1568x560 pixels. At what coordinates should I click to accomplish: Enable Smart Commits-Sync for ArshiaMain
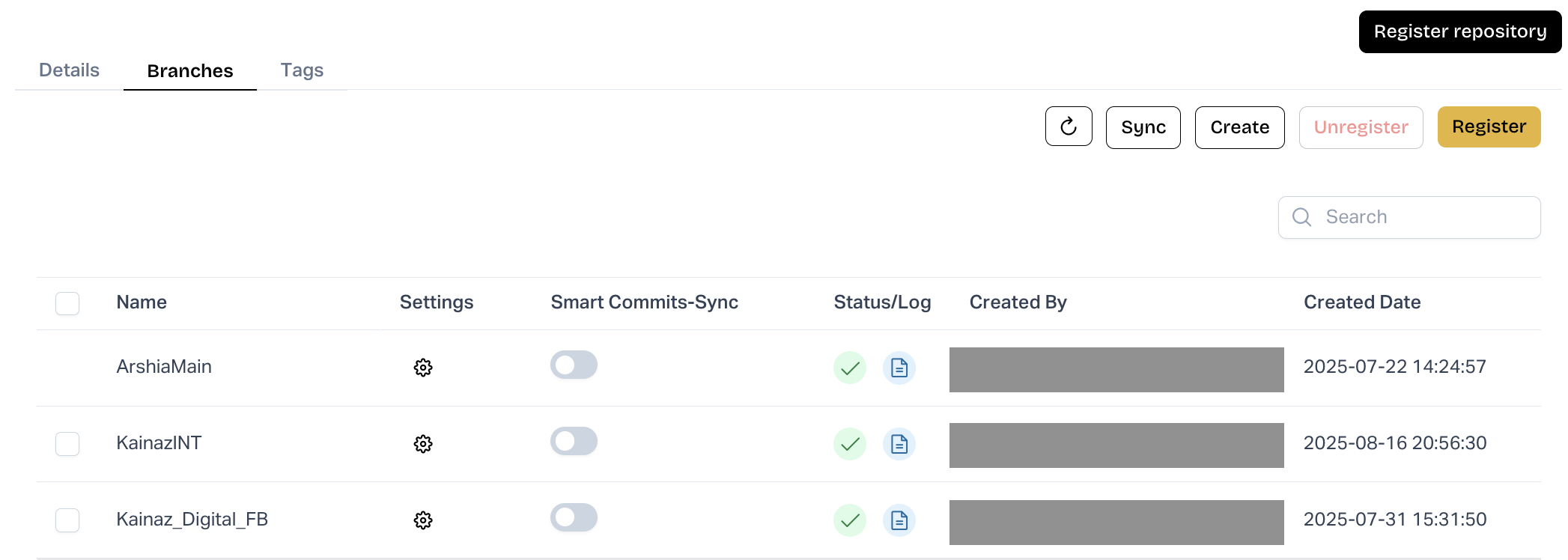pos(574,365)
